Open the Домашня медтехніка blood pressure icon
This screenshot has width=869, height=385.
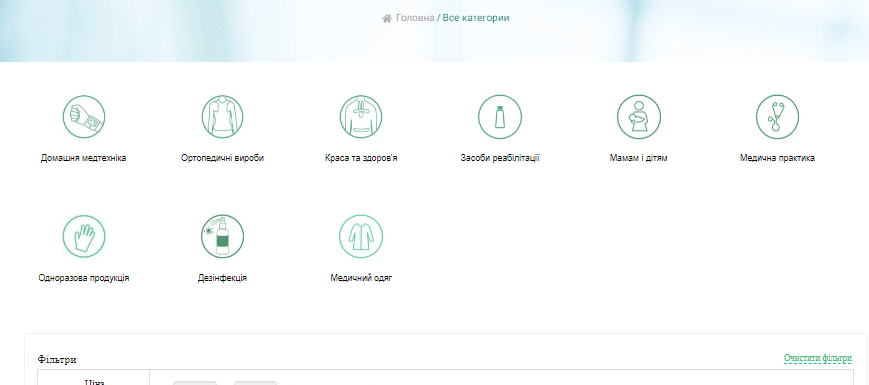click(x=84, y=117)
